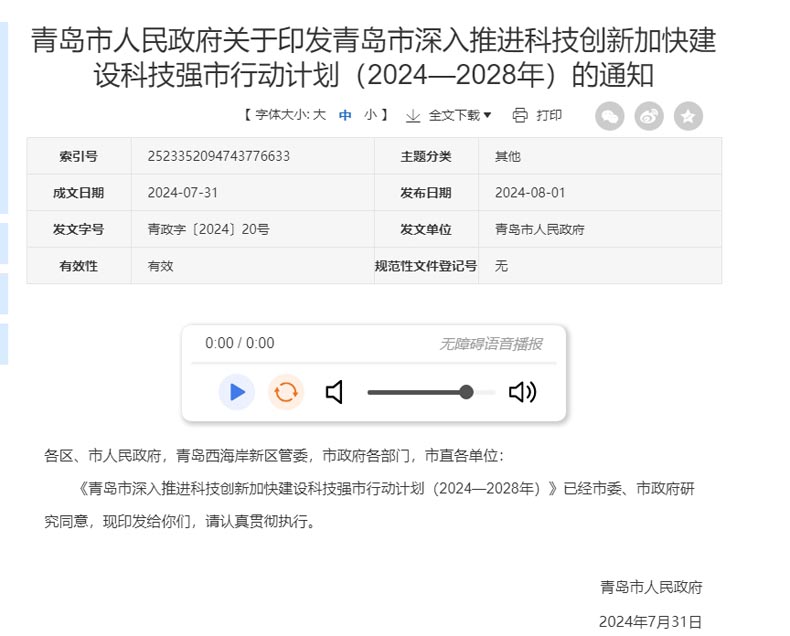This screenshot has width=790, height=636.
Task: Click the 打印 print link
Action: (549, 115)
